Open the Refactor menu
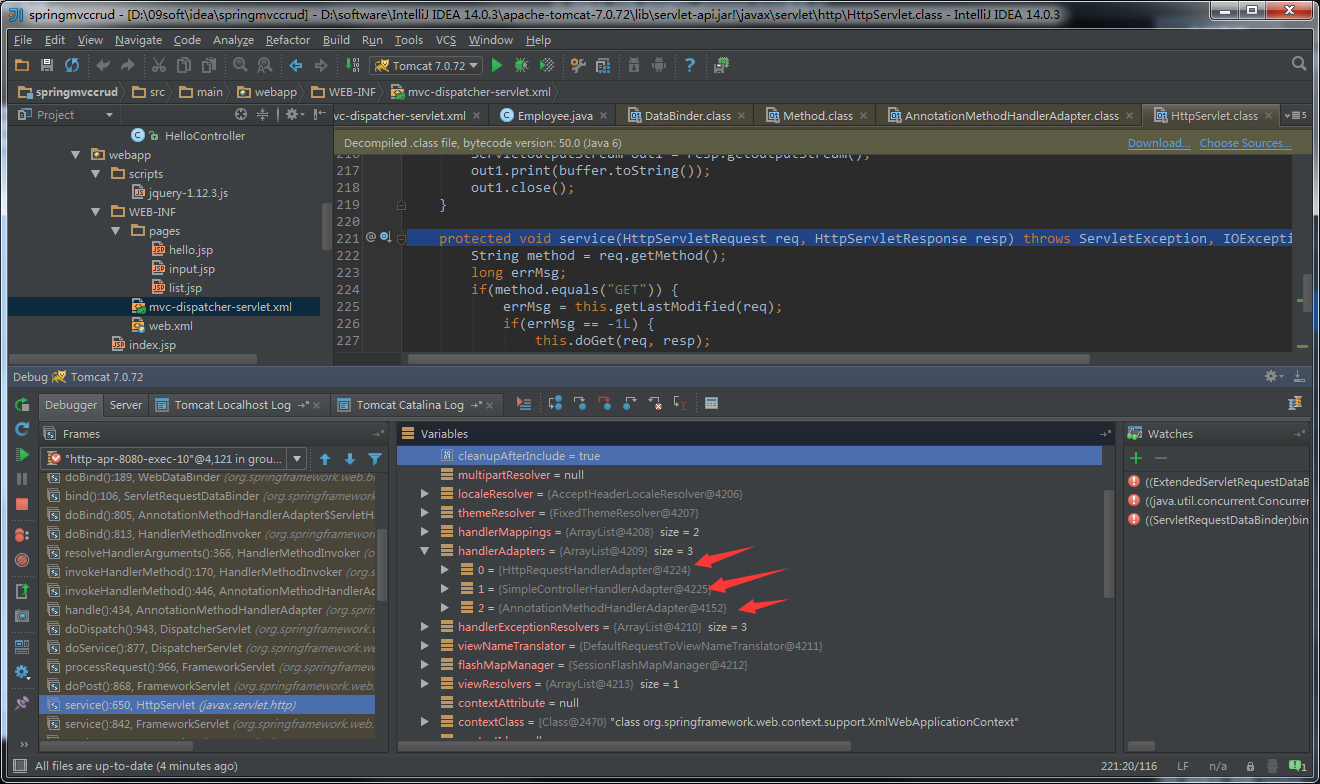The width and height of the screenshot is (1320, 784). (288, 40)
